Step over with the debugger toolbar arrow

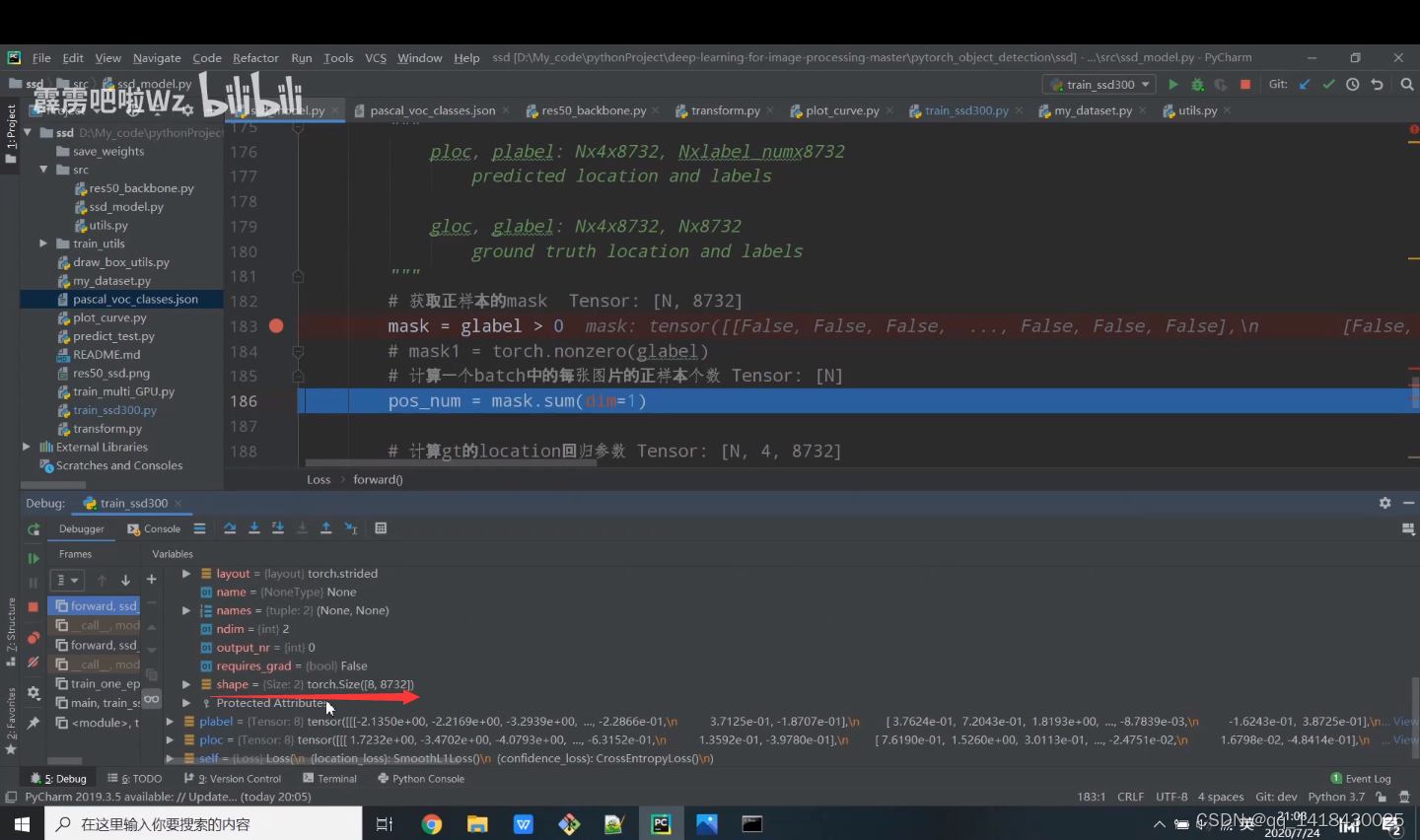click(230, 528)
